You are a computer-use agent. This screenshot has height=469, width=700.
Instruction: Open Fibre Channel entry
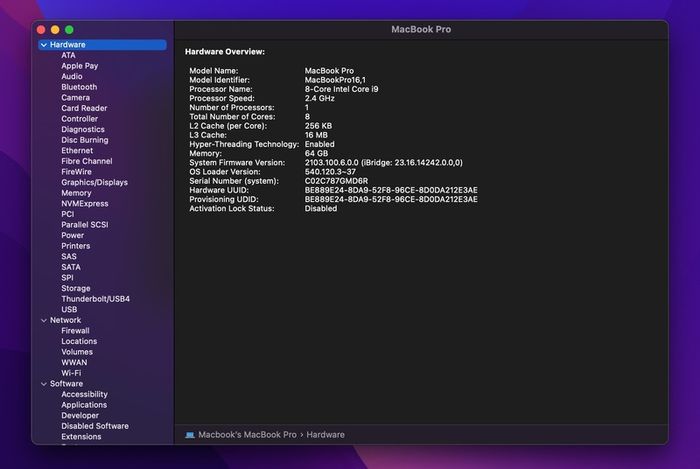click(87, 161)
